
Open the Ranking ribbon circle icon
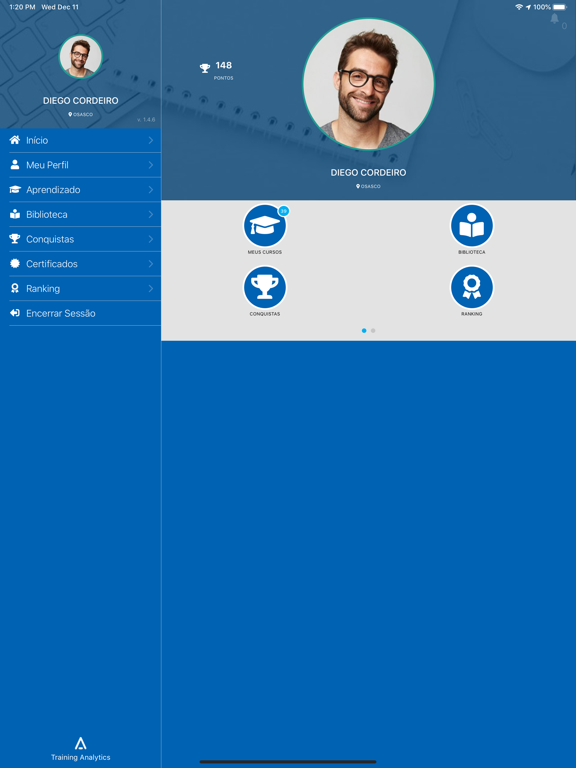472,288
